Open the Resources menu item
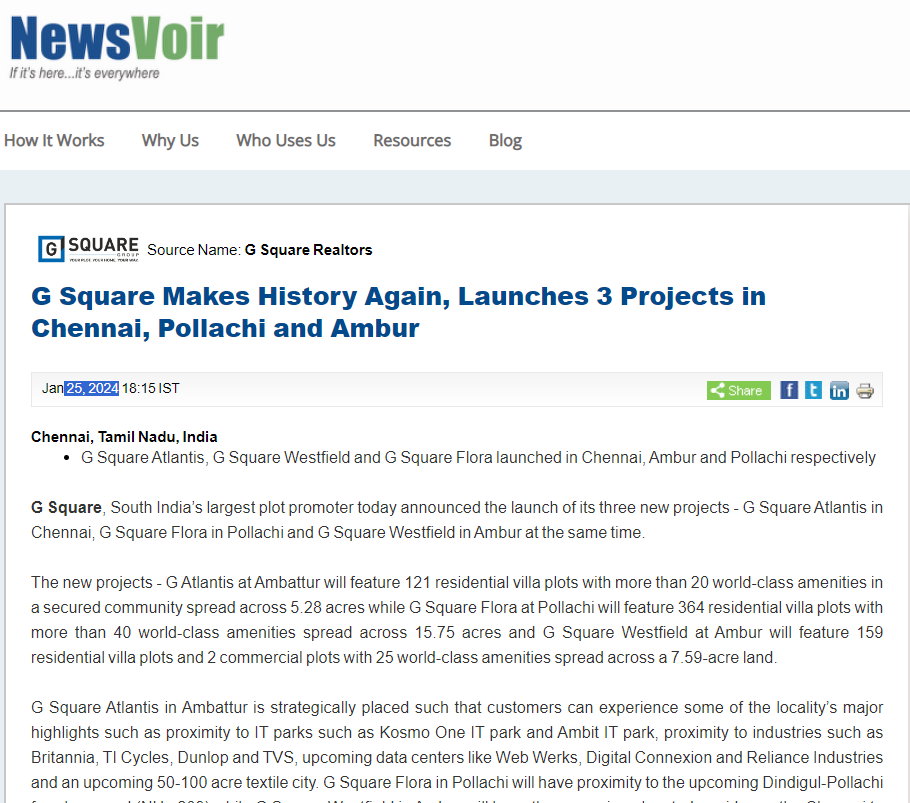 (x=412, y=140)
